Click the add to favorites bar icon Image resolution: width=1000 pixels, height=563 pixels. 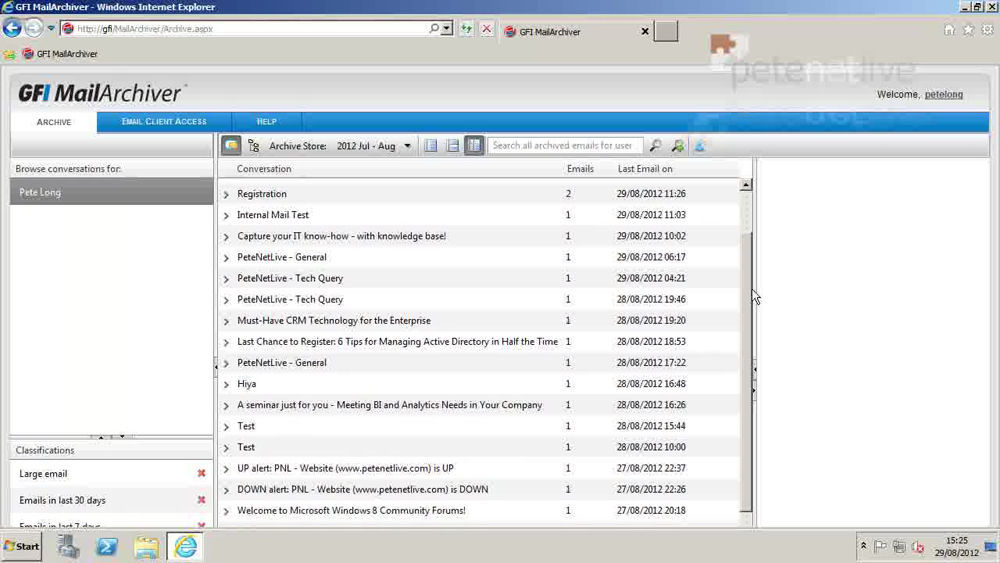[x=9, y=54]
